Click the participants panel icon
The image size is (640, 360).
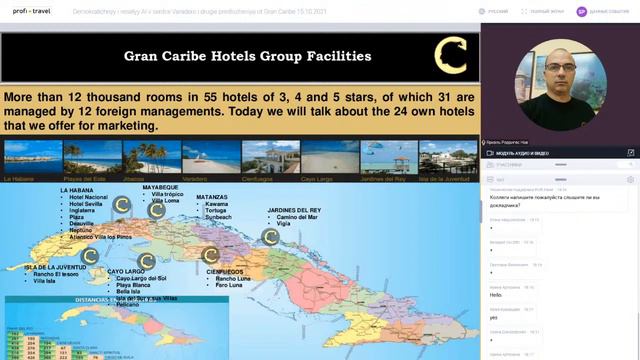point(490,164)
